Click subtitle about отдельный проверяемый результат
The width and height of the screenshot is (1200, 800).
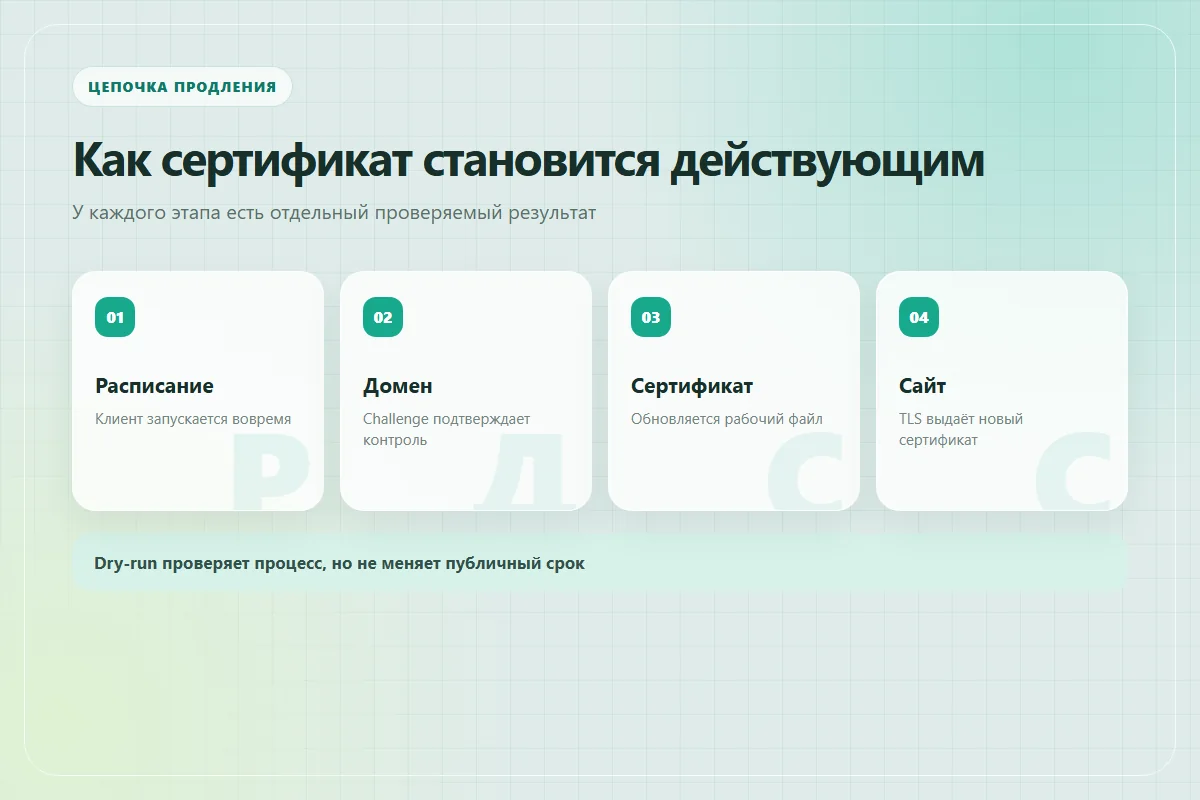coord(334,212)
